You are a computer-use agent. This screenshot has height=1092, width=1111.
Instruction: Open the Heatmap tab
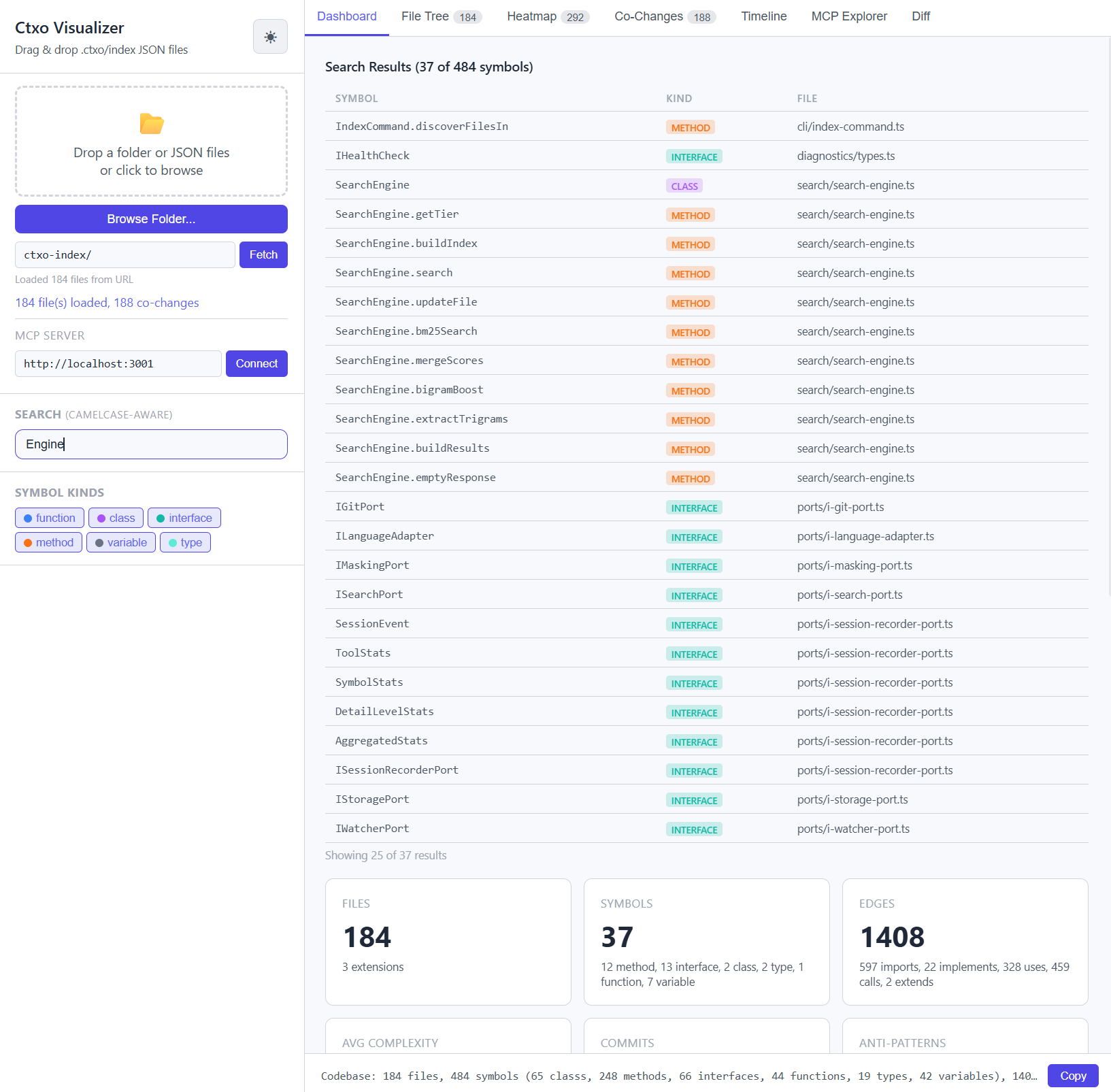pos(548,17)
